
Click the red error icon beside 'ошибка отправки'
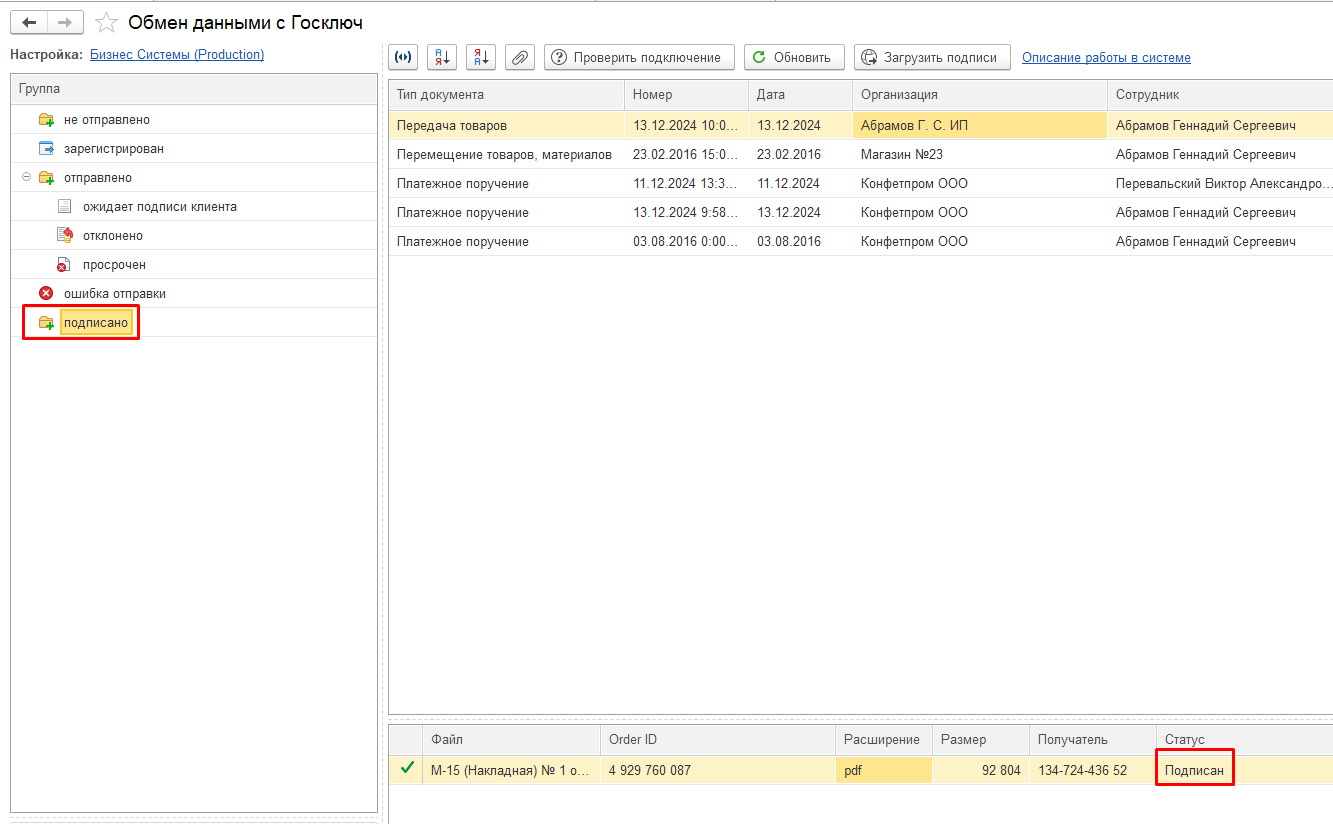coord(46,294)
